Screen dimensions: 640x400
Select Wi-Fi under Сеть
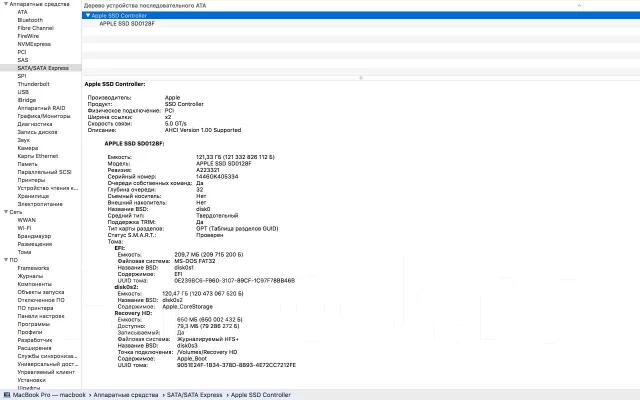(x=24, y=228)
